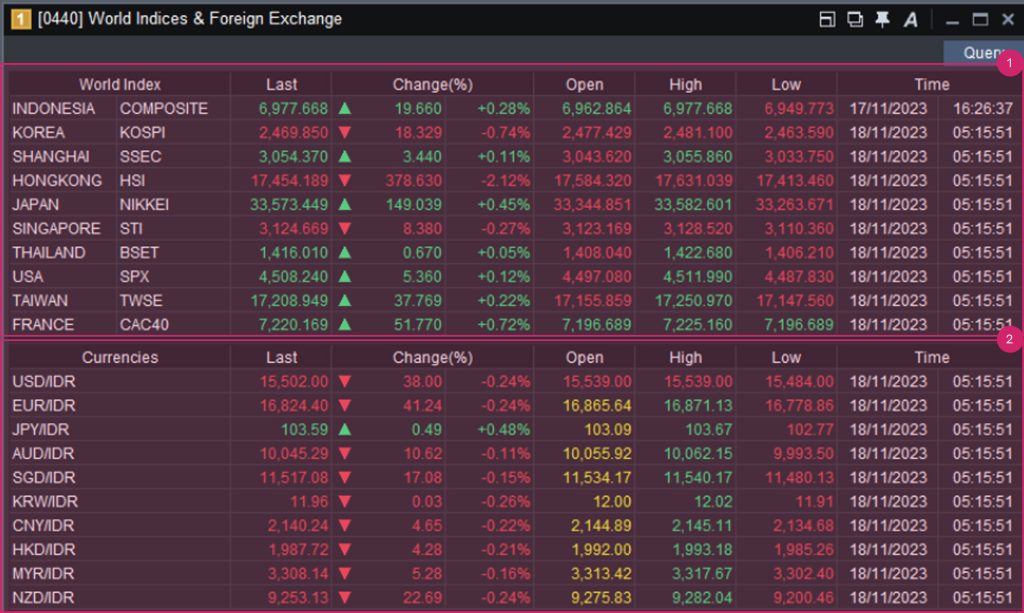This screenshot has height=613, width=1024.
Task: Click the yellow window number 1 badge
Action: (x=20, y=18)
